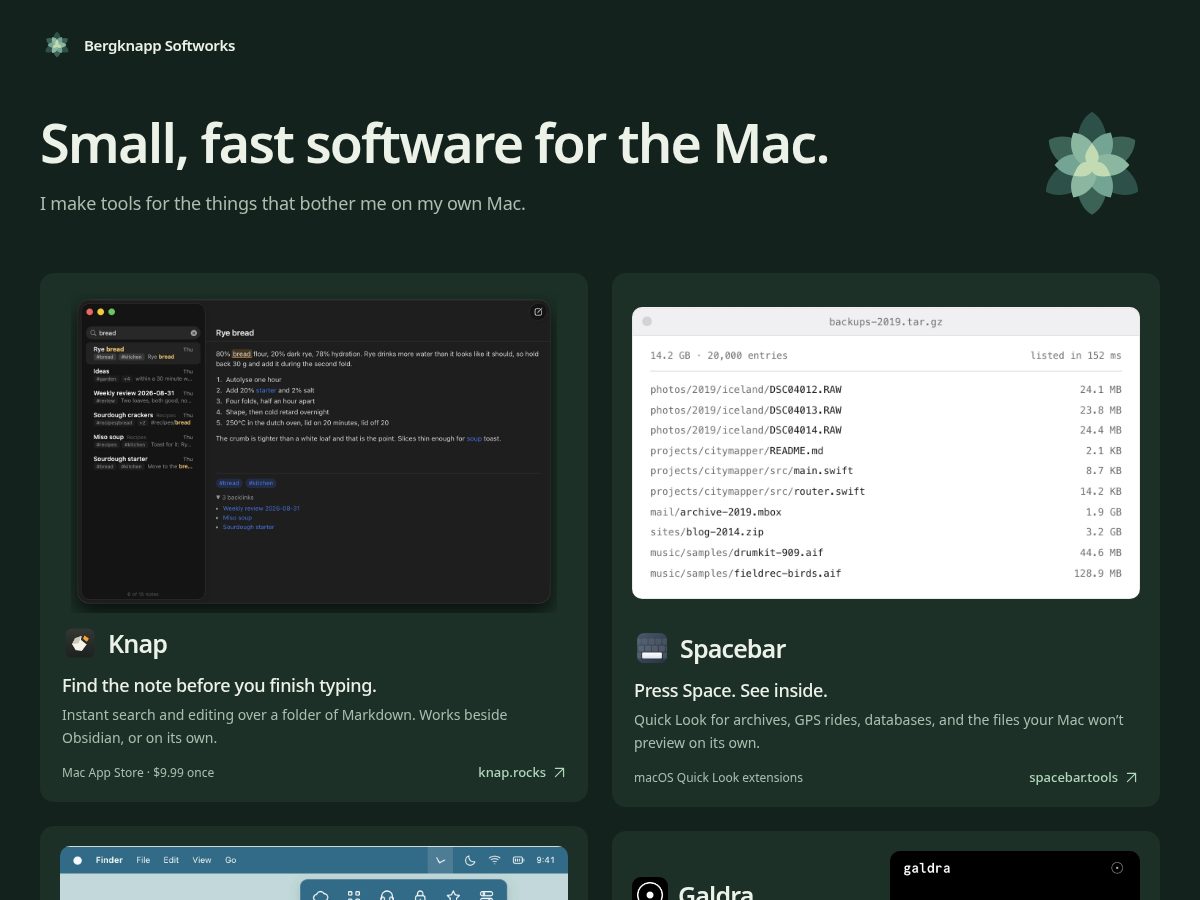Viewport: 1200px width, 900px height.
Task: Click the moon Focus icon in the preview menu bar
Action: click(470, 860)
